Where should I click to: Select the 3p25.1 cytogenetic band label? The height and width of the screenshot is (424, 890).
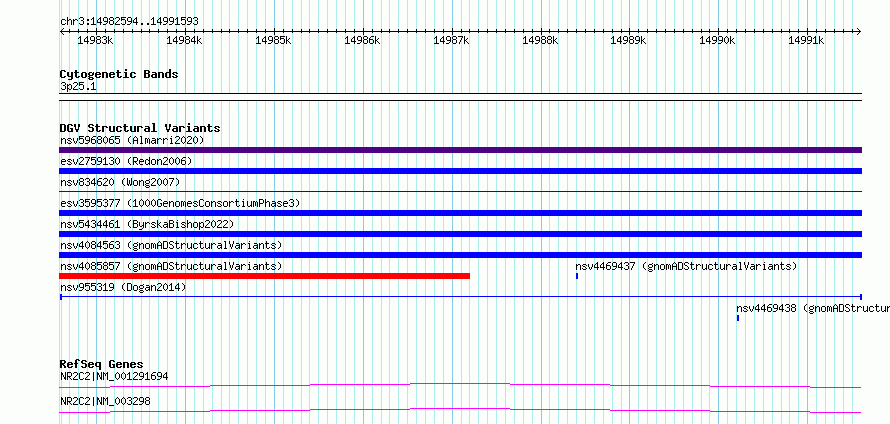[78, 86]
